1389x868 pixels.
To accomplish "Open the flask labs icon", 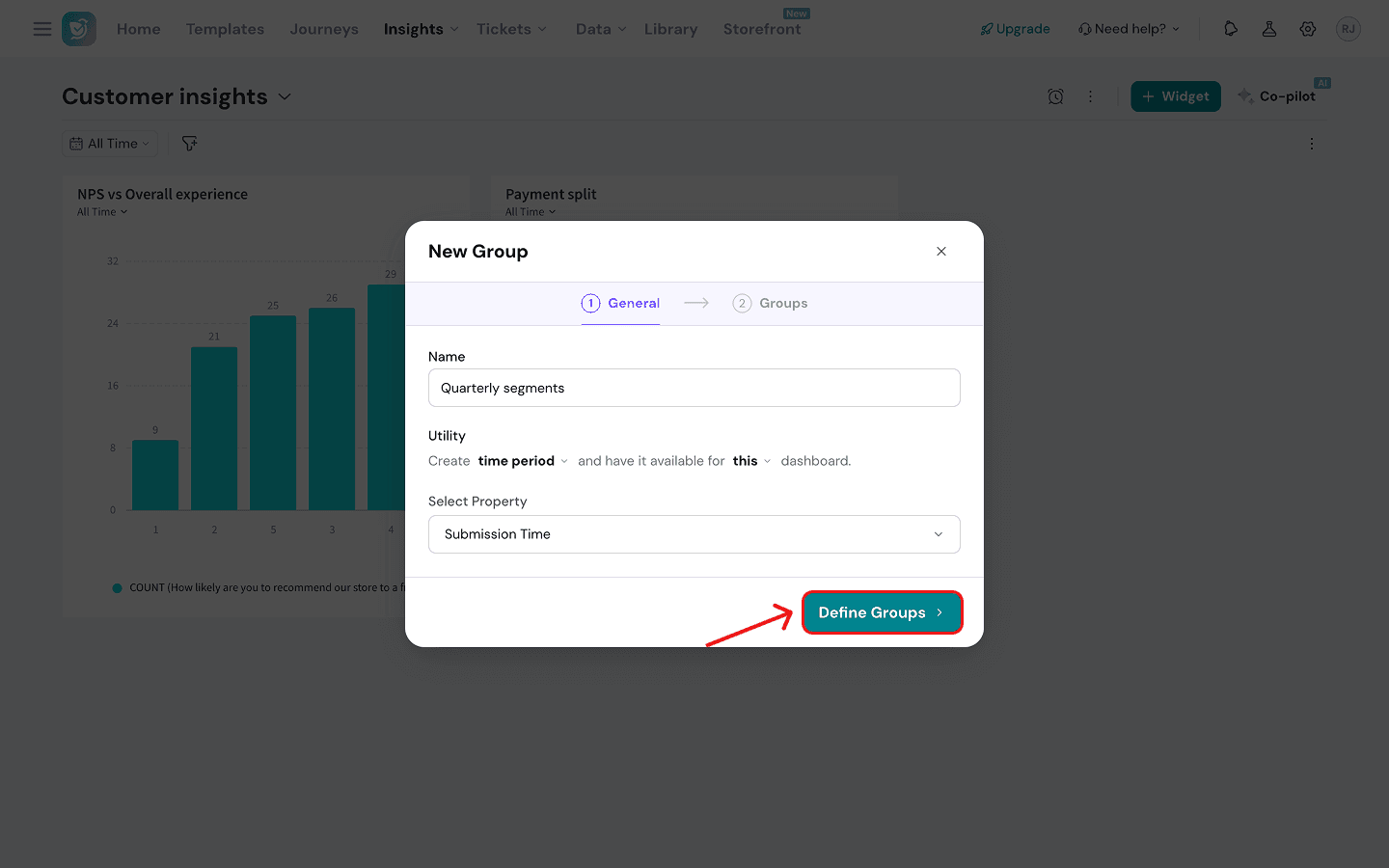I will pyautogui.click(x=1269, y=29).
